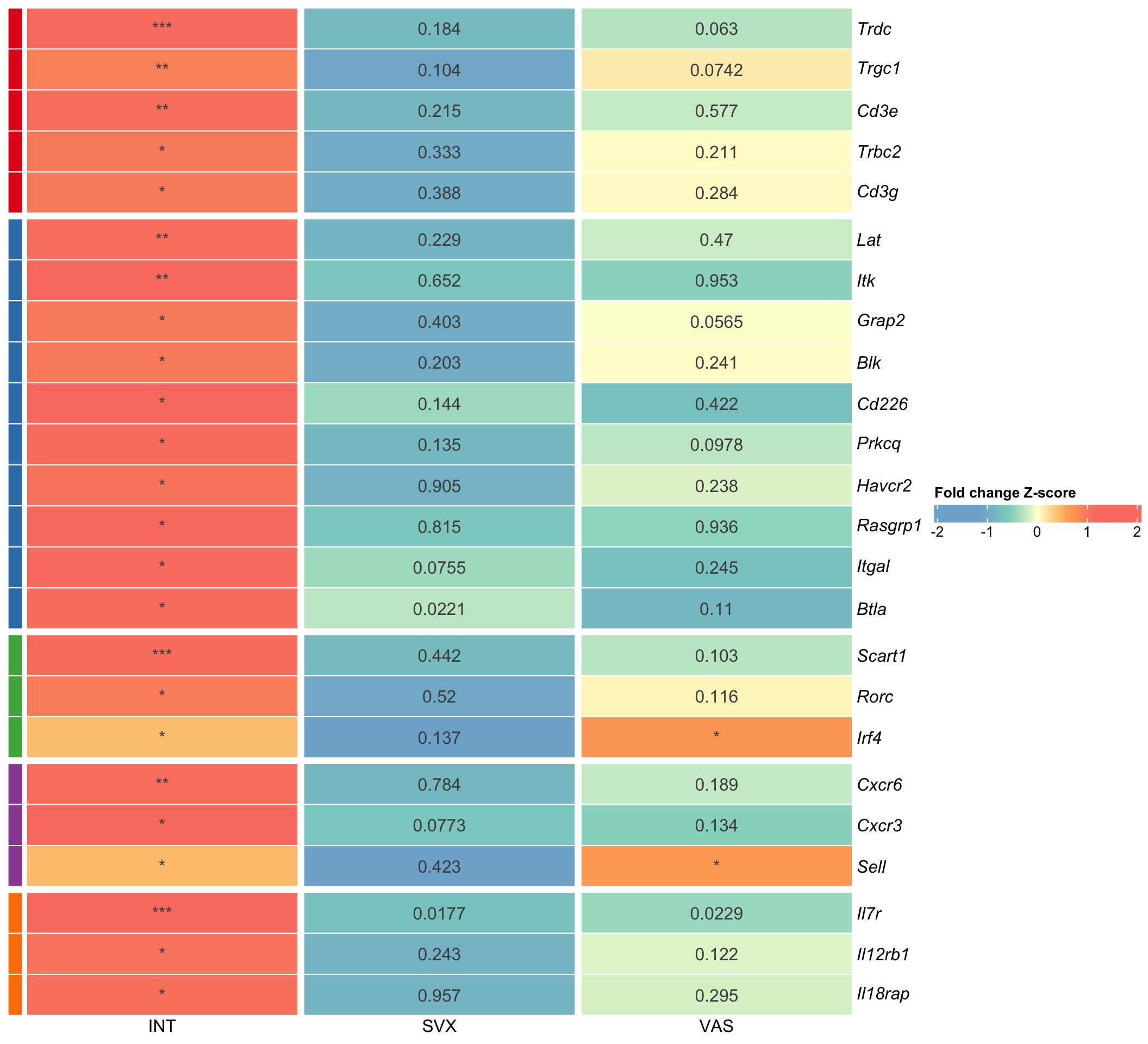The image size is (1148, 1044).
Task: Click the orange row-group annotation bar
Action: click(15, 953)
